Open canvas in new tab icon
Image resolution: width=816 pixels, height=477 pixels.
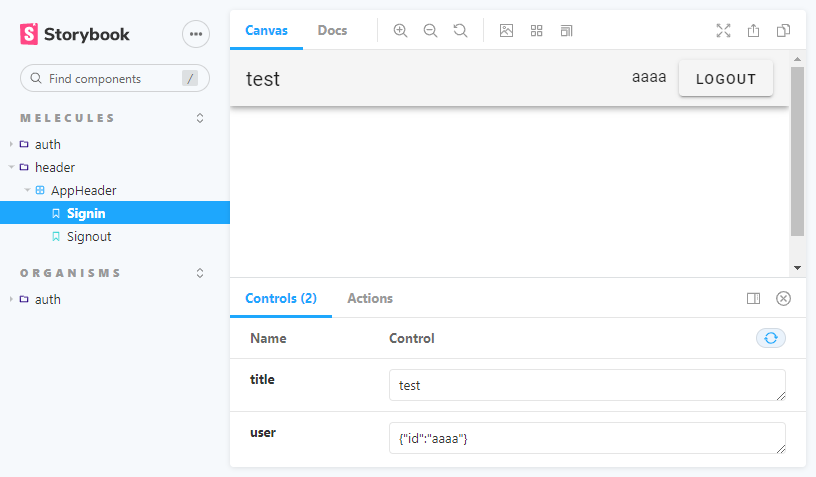(753, 31)
